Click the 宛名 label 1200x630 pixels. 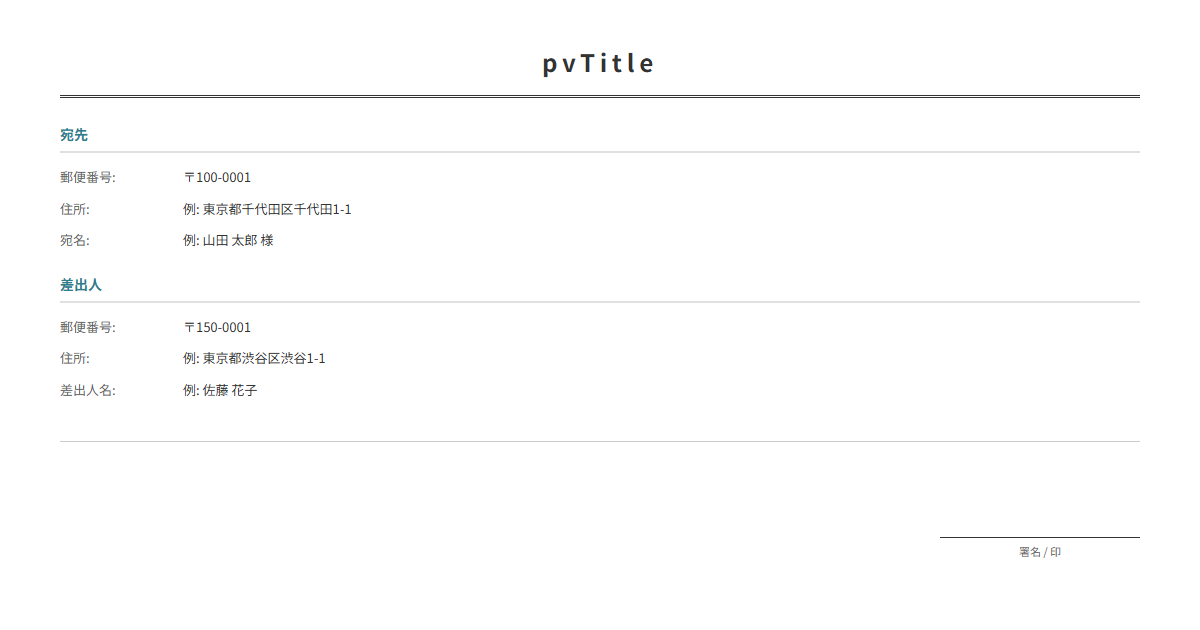coord(75,241)
